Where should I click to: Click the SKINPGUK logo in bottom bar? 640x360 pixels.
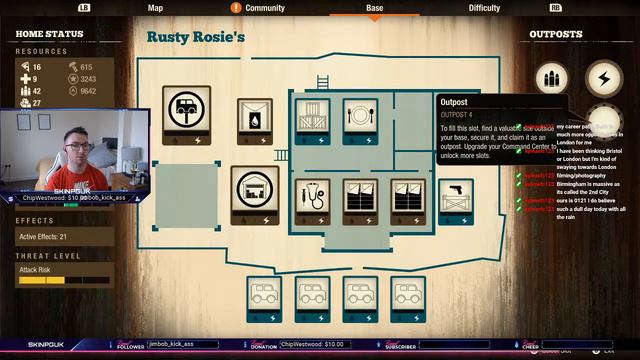point(46,344)
